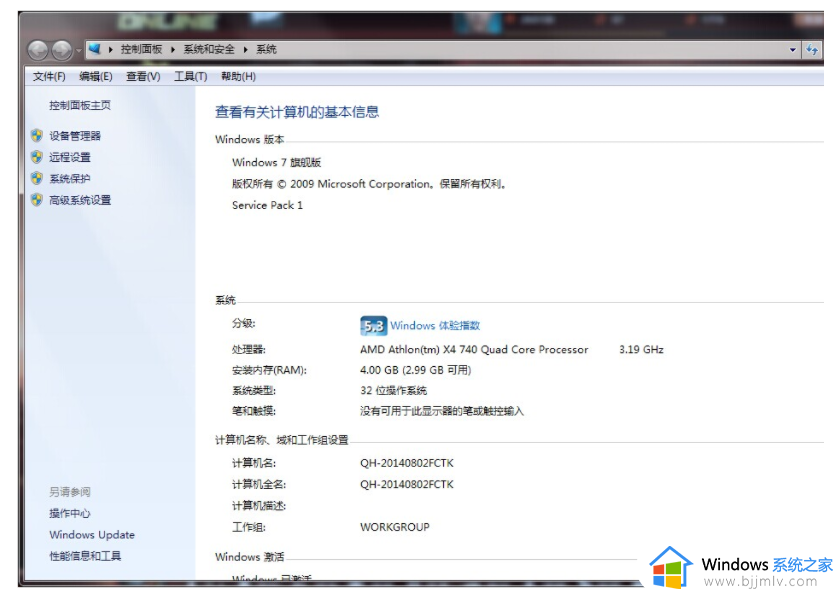The height and width of the screenshot is (595, 838).
Task: Open the 查看(V) menu
Action: pyautogui.click(x=143, y=76)
